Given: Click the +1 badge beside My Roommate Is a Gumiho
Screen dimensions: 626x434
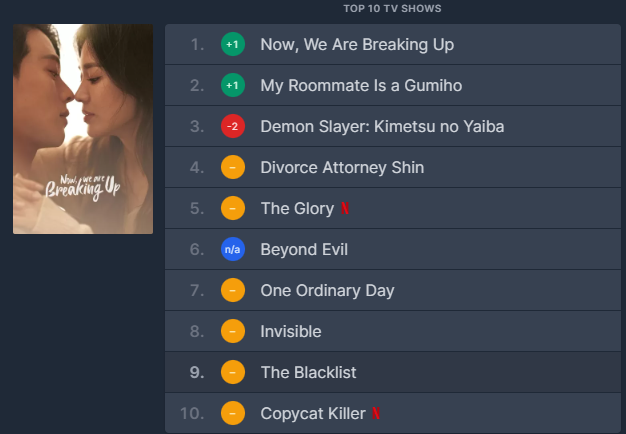Looking at the screenshot, I should [x=232, y=86].
